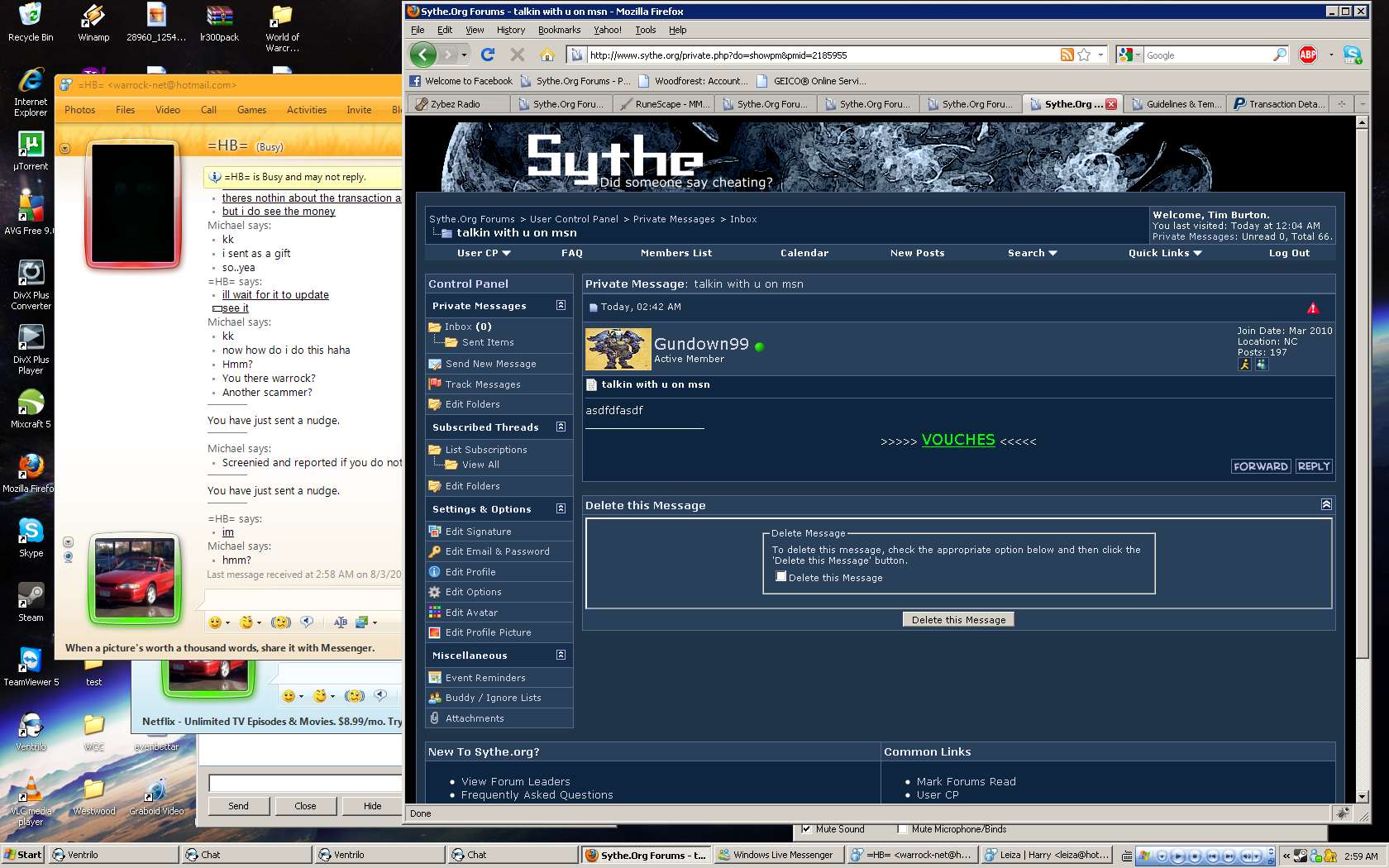Open Track Messages in Control Panel

tap(483, 384)
